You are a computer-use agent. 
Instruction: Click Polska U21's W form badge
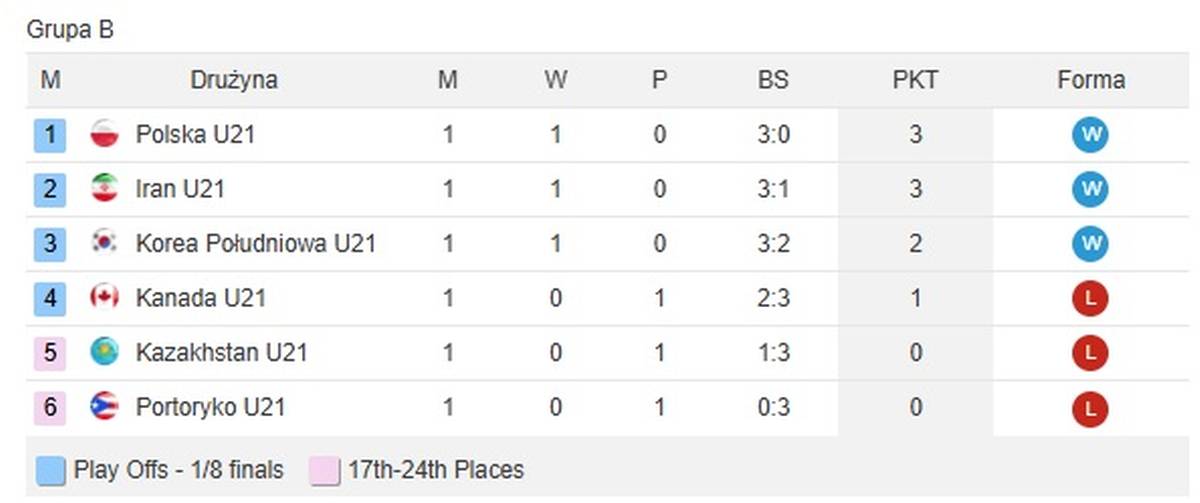[x=1091, y=134]
